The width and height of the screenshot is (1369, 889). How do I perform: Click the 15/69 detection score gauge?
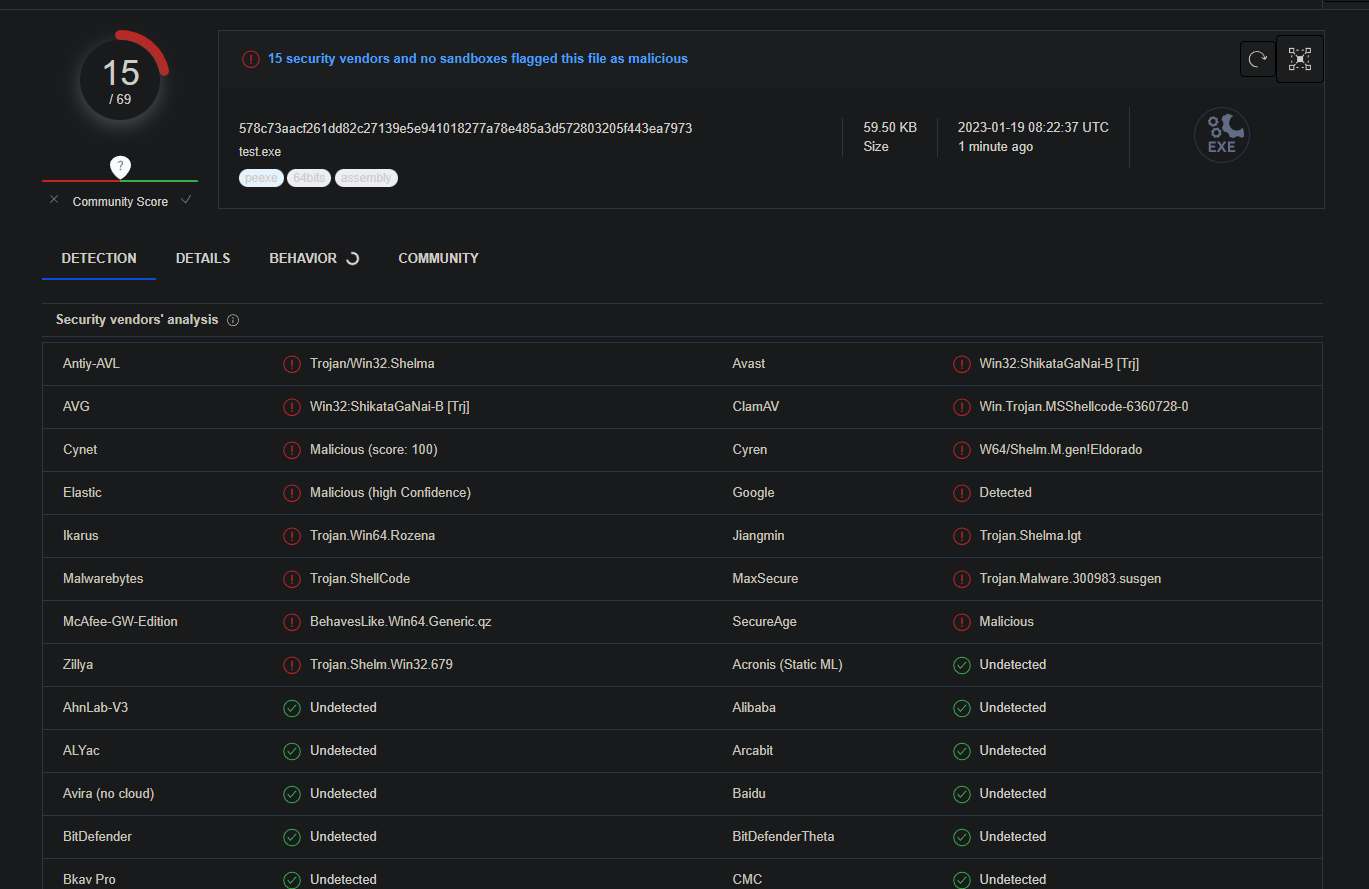[x=121, y=78]
